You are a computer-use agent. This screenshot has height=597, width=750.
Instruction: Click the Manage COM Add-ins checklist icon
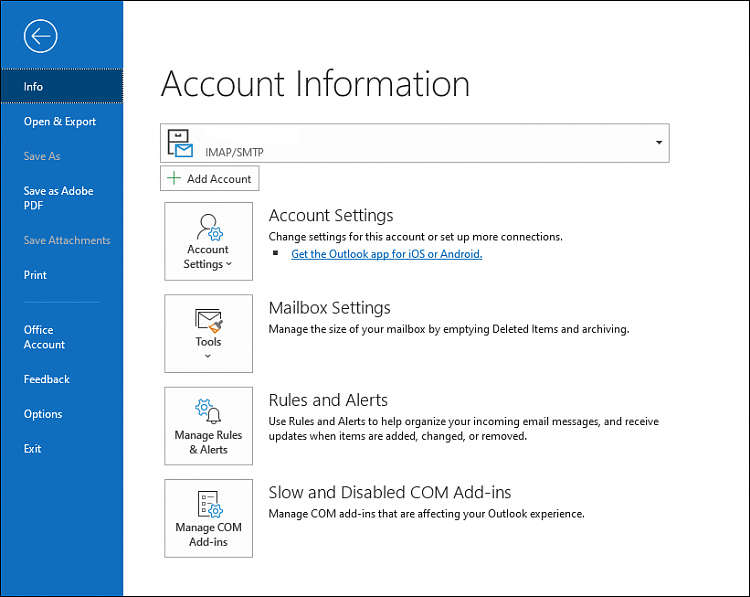(x=210, y=504)
